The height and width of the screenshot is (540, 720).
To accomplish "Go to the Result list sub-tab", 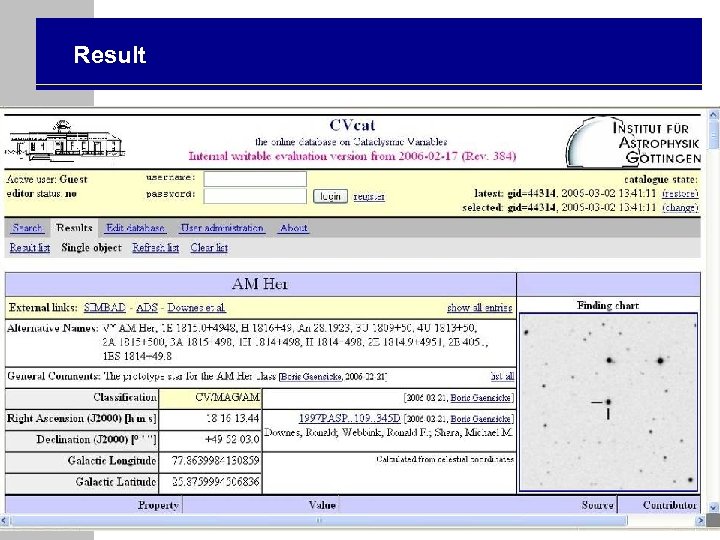I will [x=30, y=248].
